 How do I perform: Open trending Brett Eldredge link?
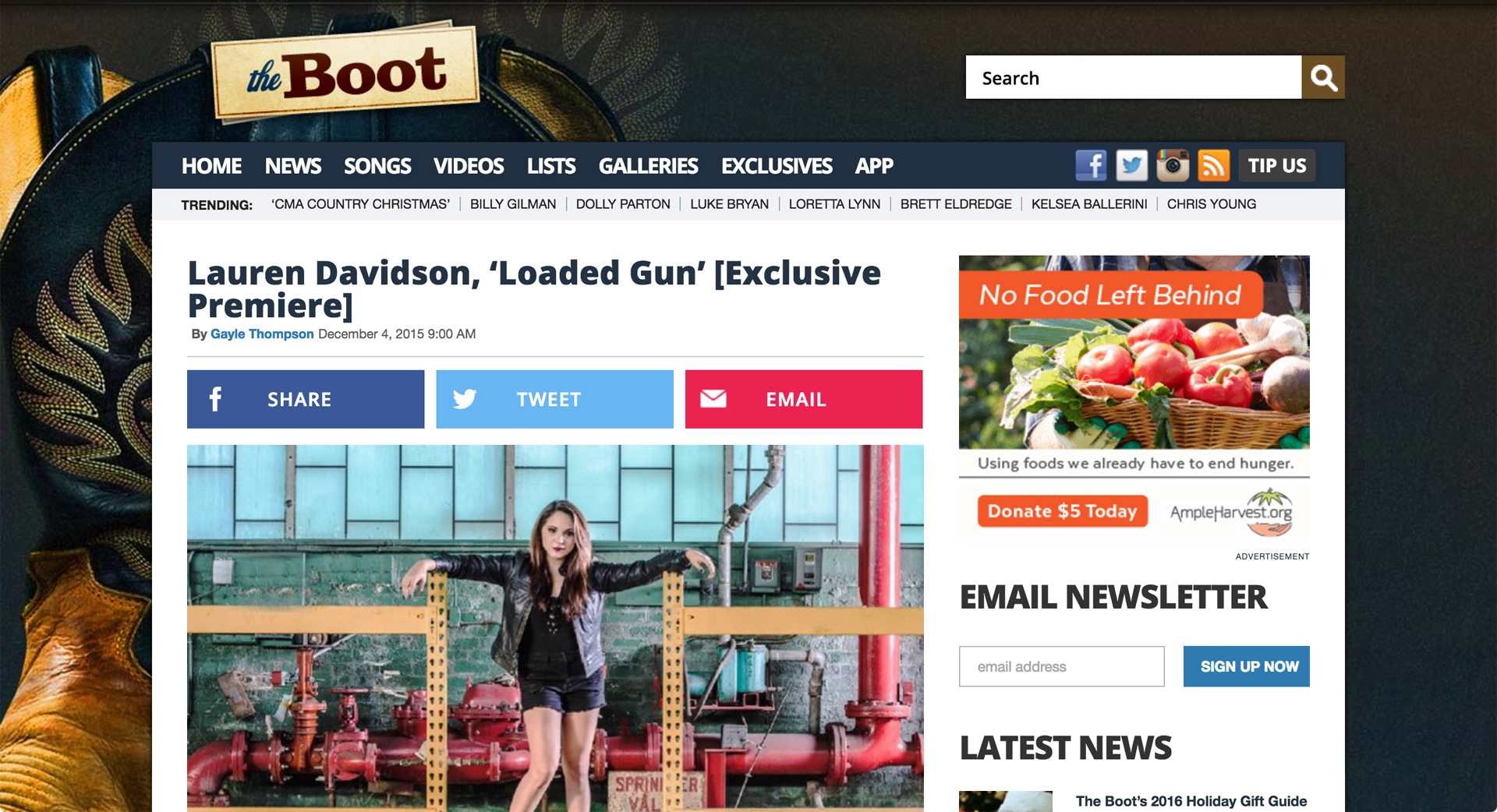pyautogui.click(x=956, y=204)
